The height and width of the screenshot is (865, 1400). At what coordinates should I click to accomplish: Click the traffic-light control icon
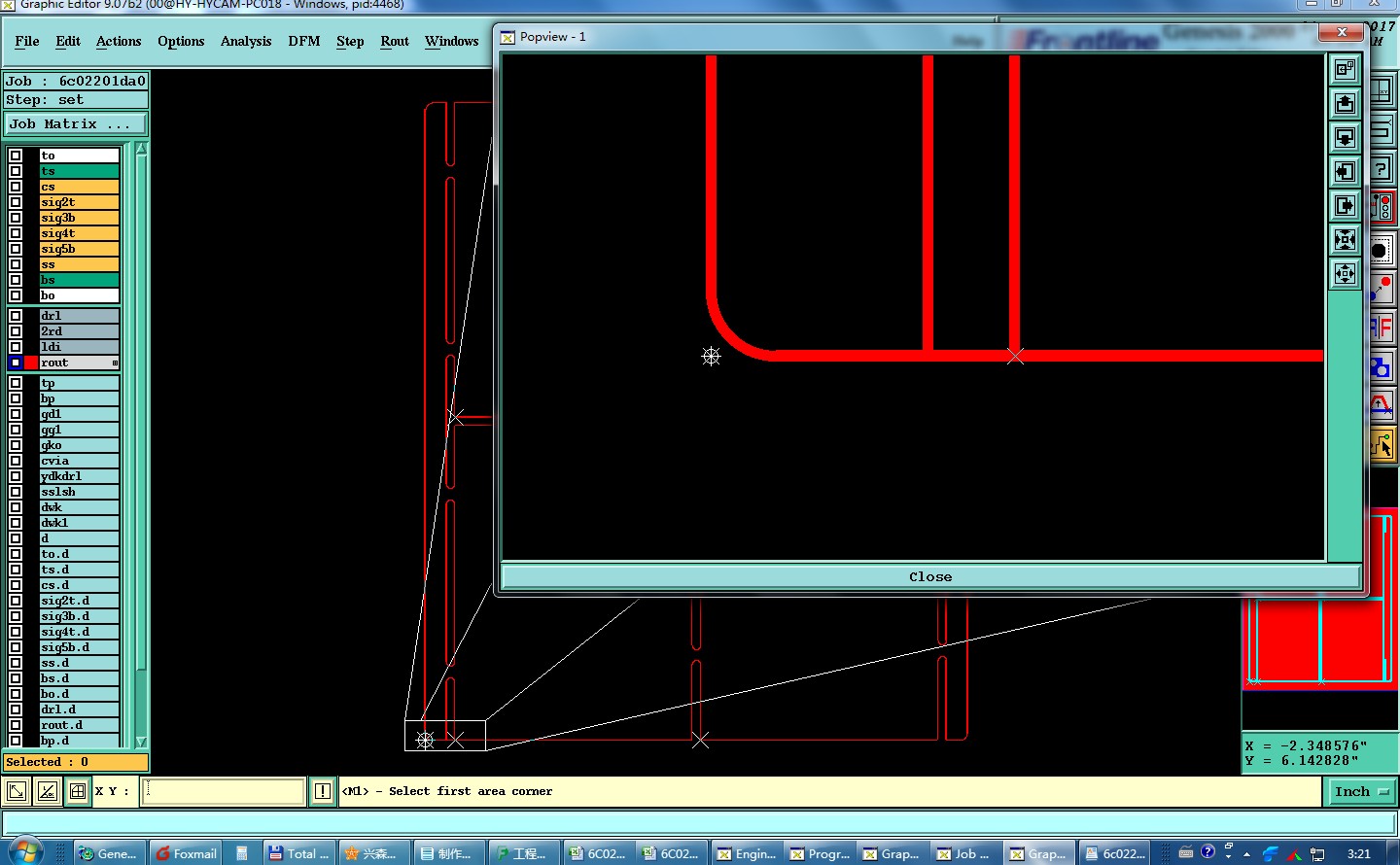pos(1382,207)
